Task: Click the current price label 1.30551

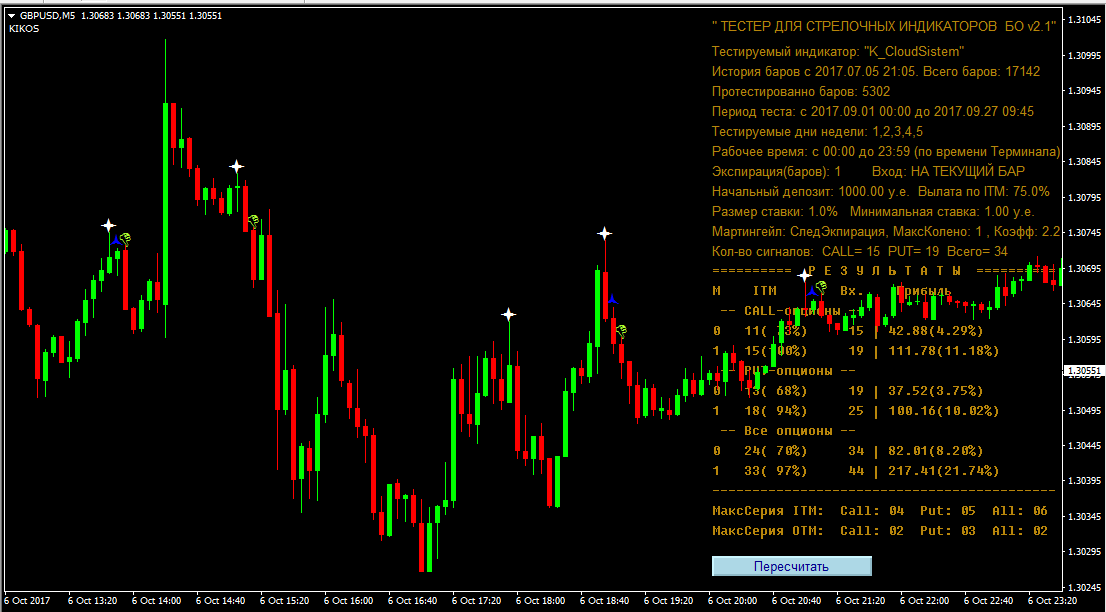Action: tap(1084, 370)
